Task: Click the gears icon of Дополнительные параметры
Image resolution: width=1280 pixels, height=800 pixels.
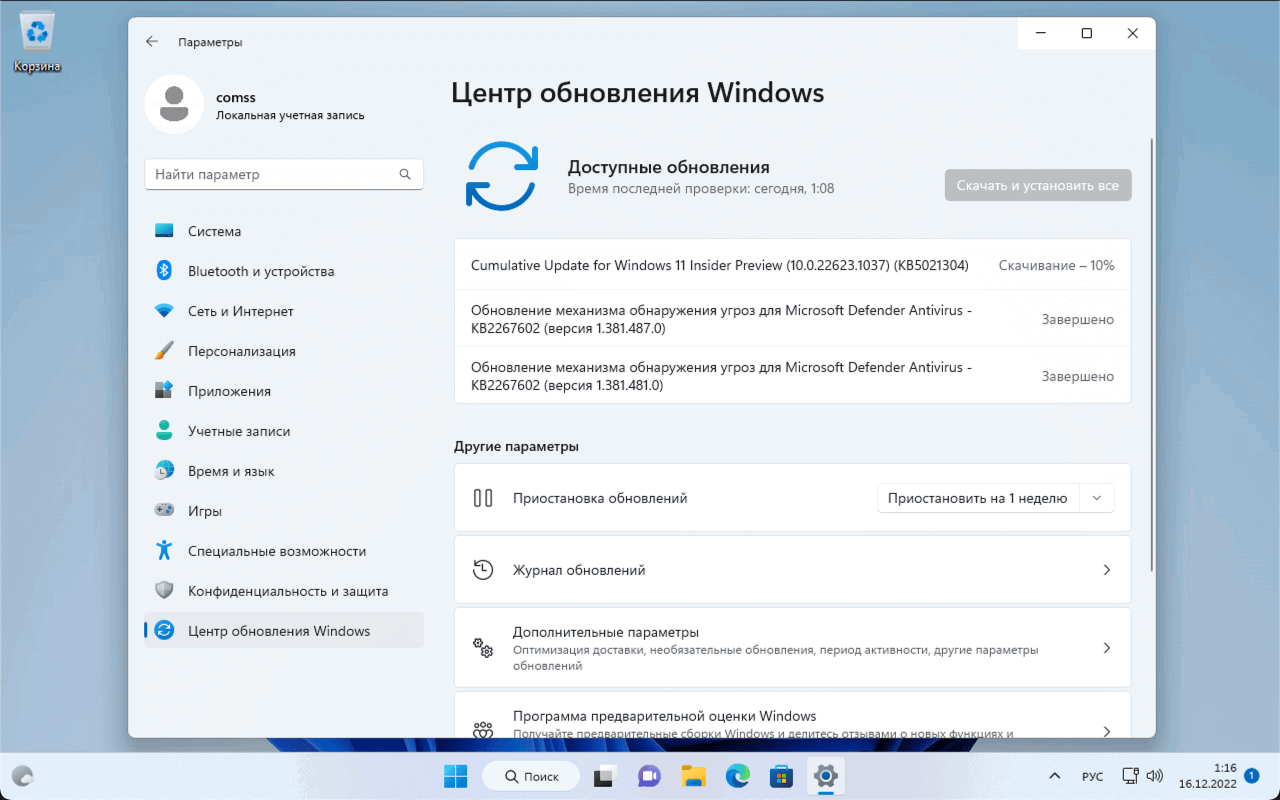Action: pyautogui.click(x=483, y=647)
